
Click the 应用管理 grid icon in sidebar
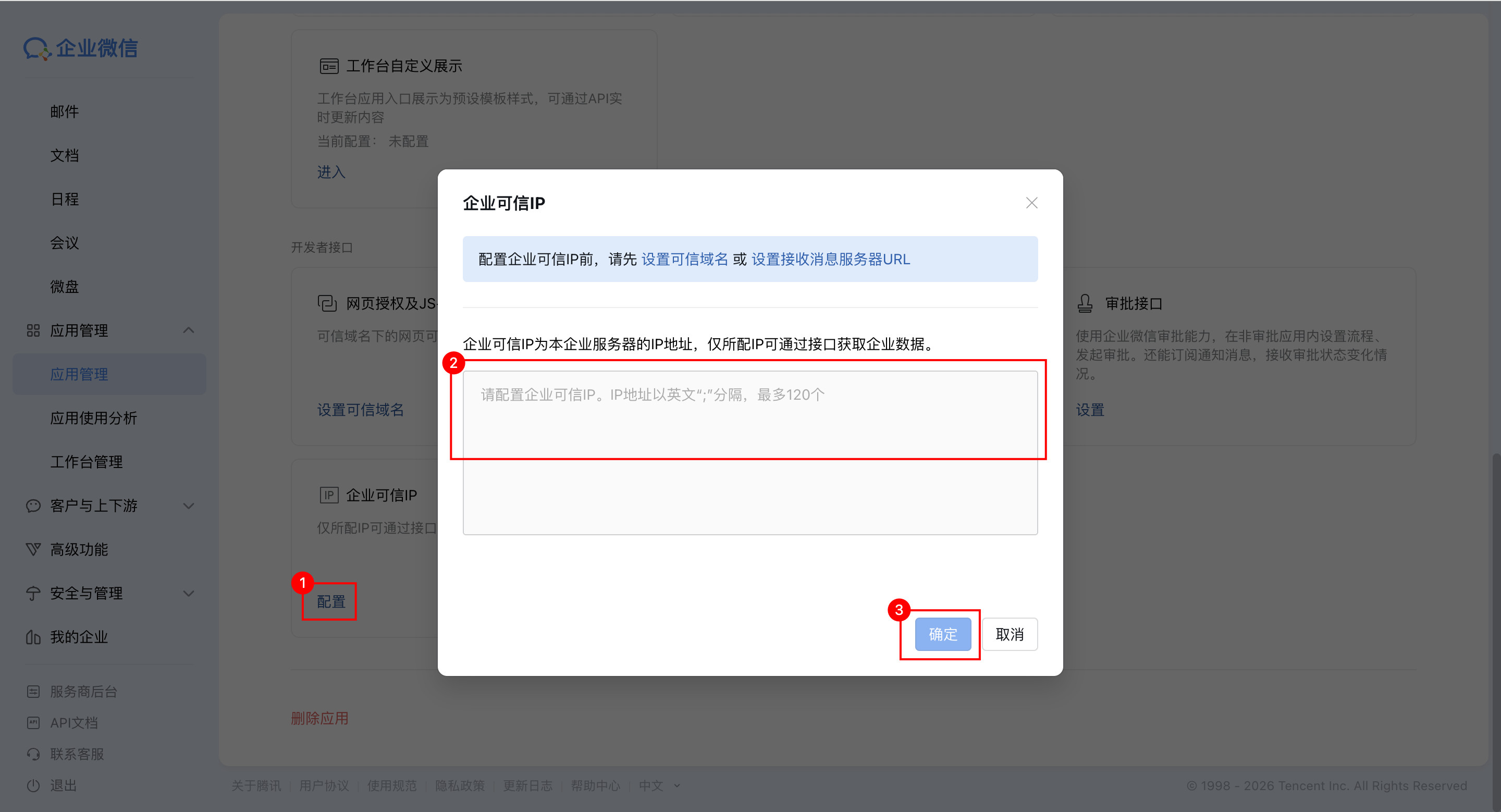(x=33, y=330)
